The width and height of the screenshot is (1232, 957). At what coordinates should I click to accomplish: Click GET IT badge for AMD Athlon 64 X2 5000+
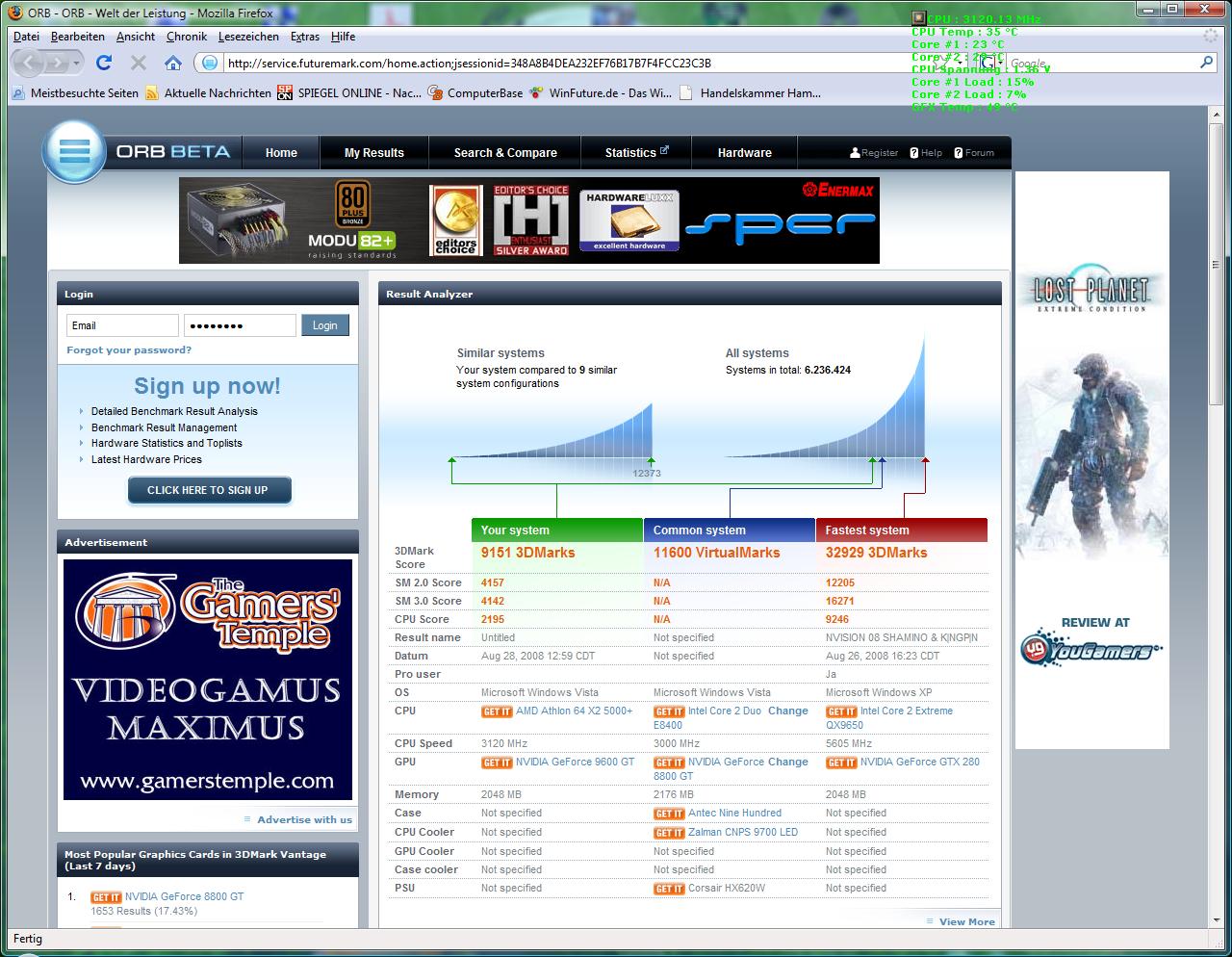click(x=497, y=711)
